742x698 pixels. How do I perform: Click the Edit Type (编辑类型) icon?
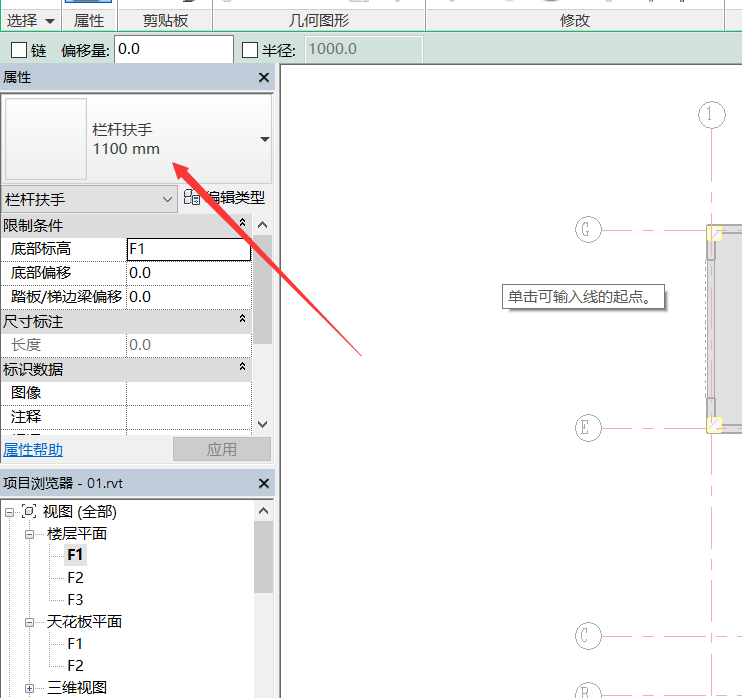pos(192,199)
